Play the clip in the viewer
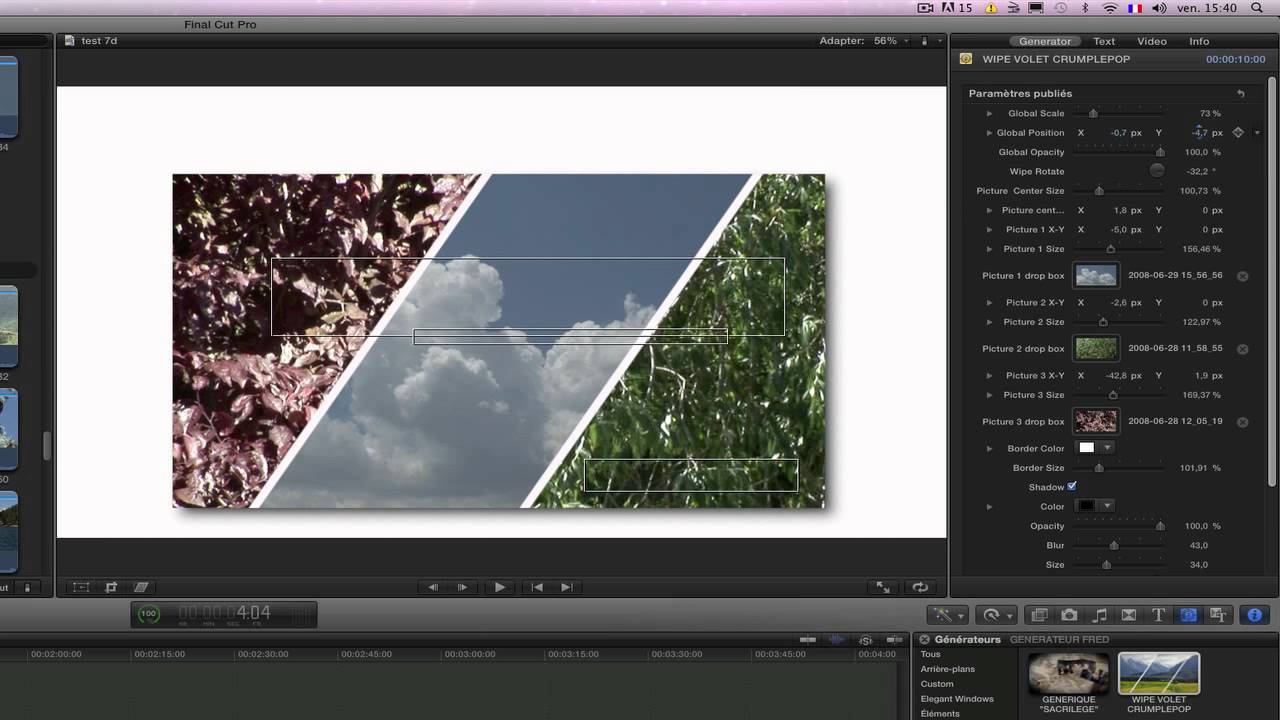The height and width of the screenshot is (720, 1280). coord(500,587)
